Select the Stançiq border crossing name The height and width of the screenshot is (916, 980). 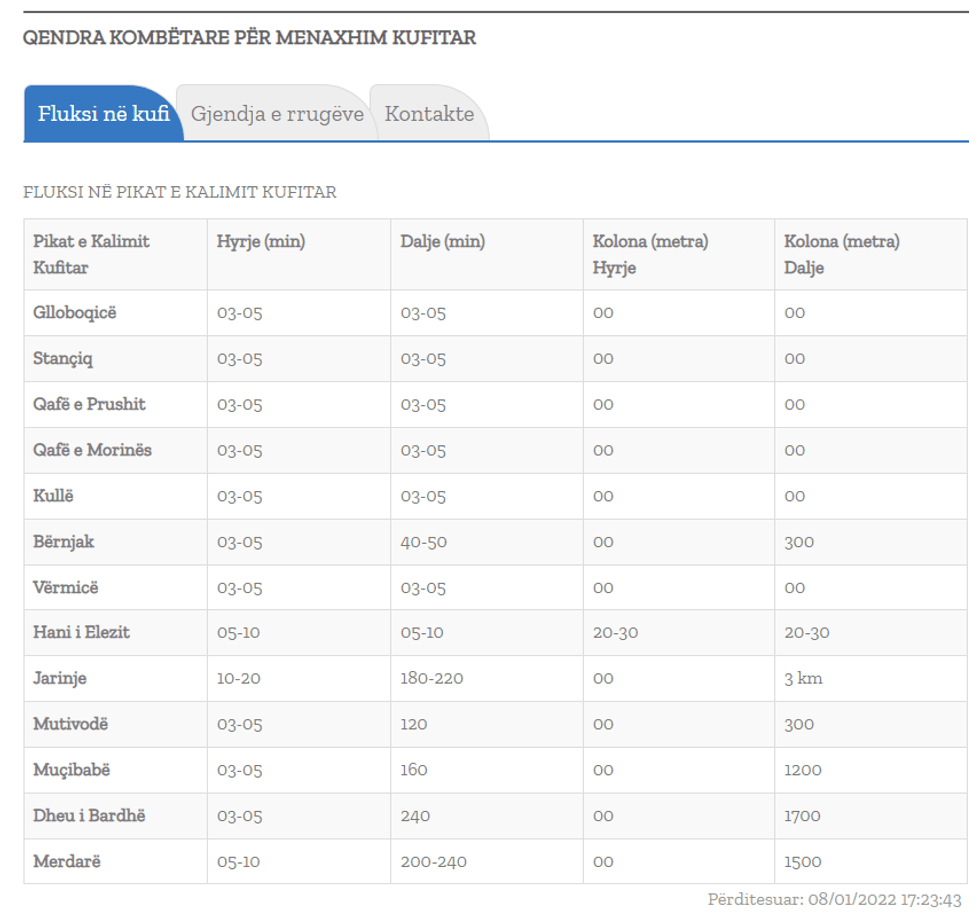pos(63,359)
